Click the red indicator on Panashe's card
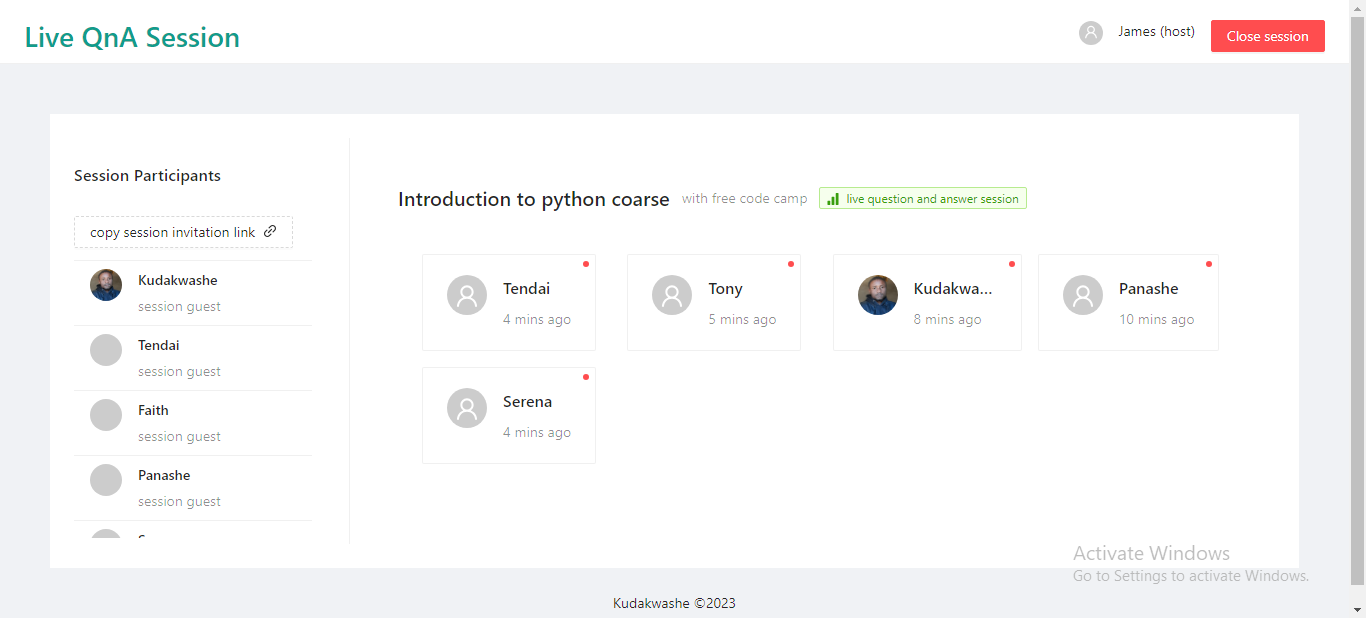The width and height of the screenshot is (1366, 618). (1208, 263)
